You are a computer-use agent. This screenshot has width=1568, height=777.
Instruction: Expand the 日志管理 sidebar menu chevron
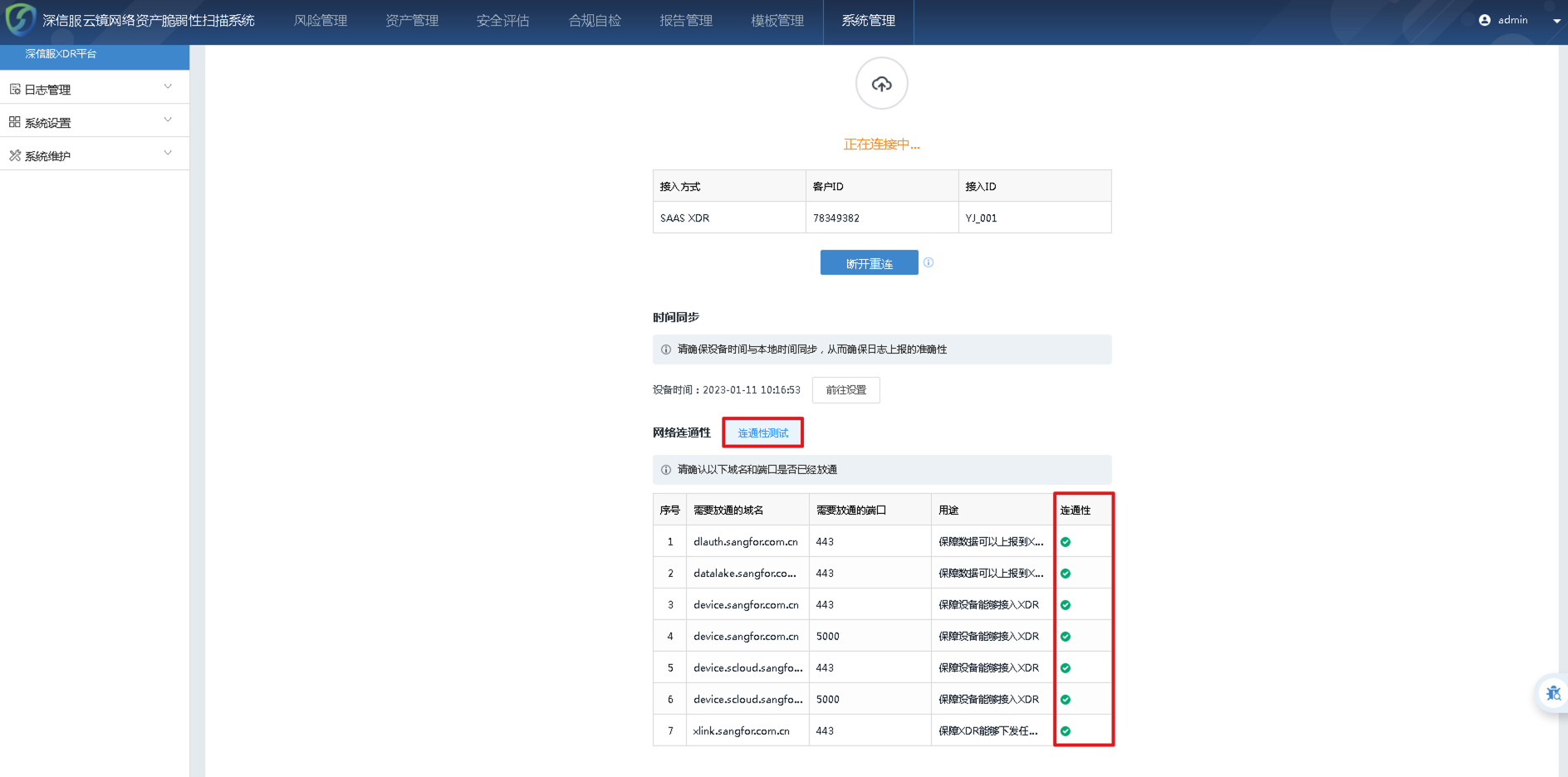click(168, 86)
